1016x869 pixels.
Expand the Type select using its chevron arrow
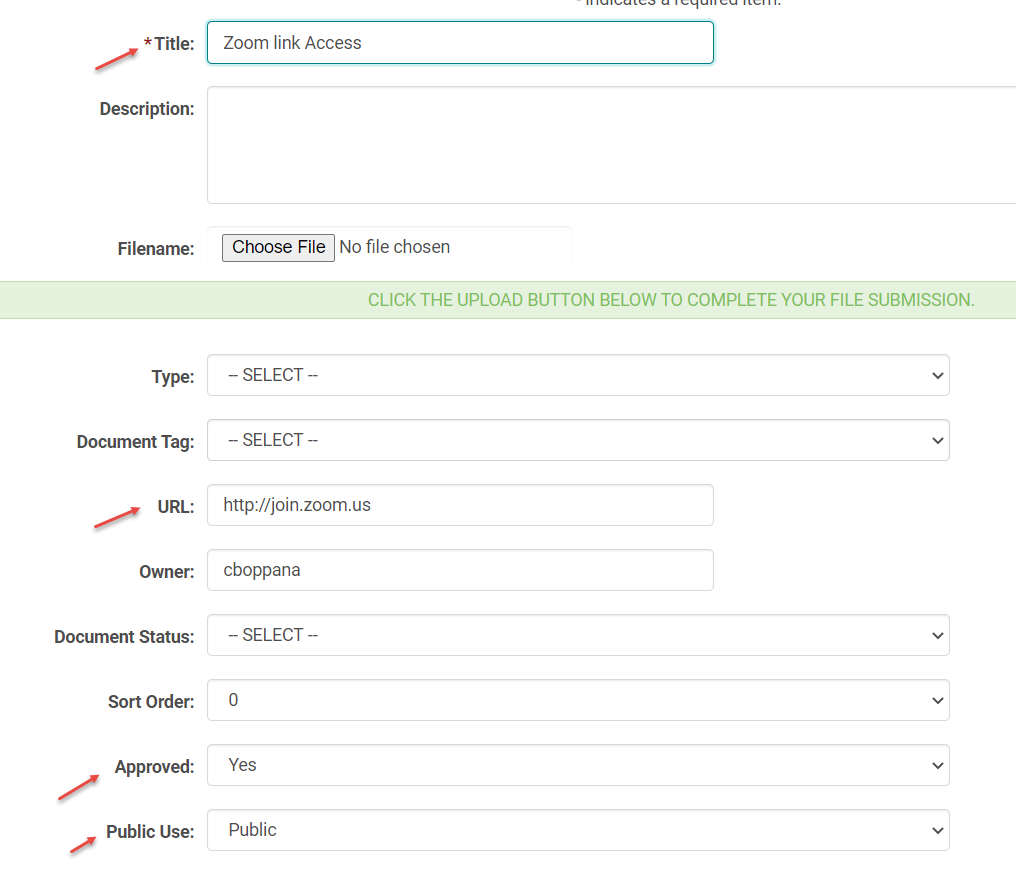tap(937, 375)
